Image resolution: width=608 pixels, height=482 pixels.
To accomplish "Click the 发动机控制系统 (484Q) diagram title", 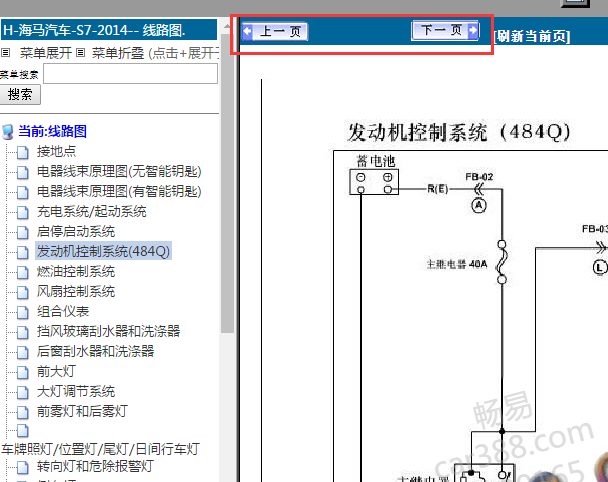I will pyautogui.click(x=459, y=133).
